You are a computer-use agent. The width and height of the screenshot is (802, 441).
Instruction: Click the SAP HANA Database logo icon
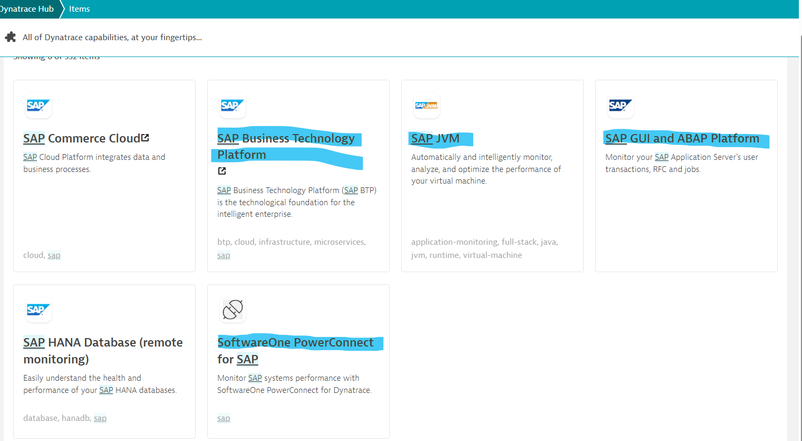[x=38, y=310]
